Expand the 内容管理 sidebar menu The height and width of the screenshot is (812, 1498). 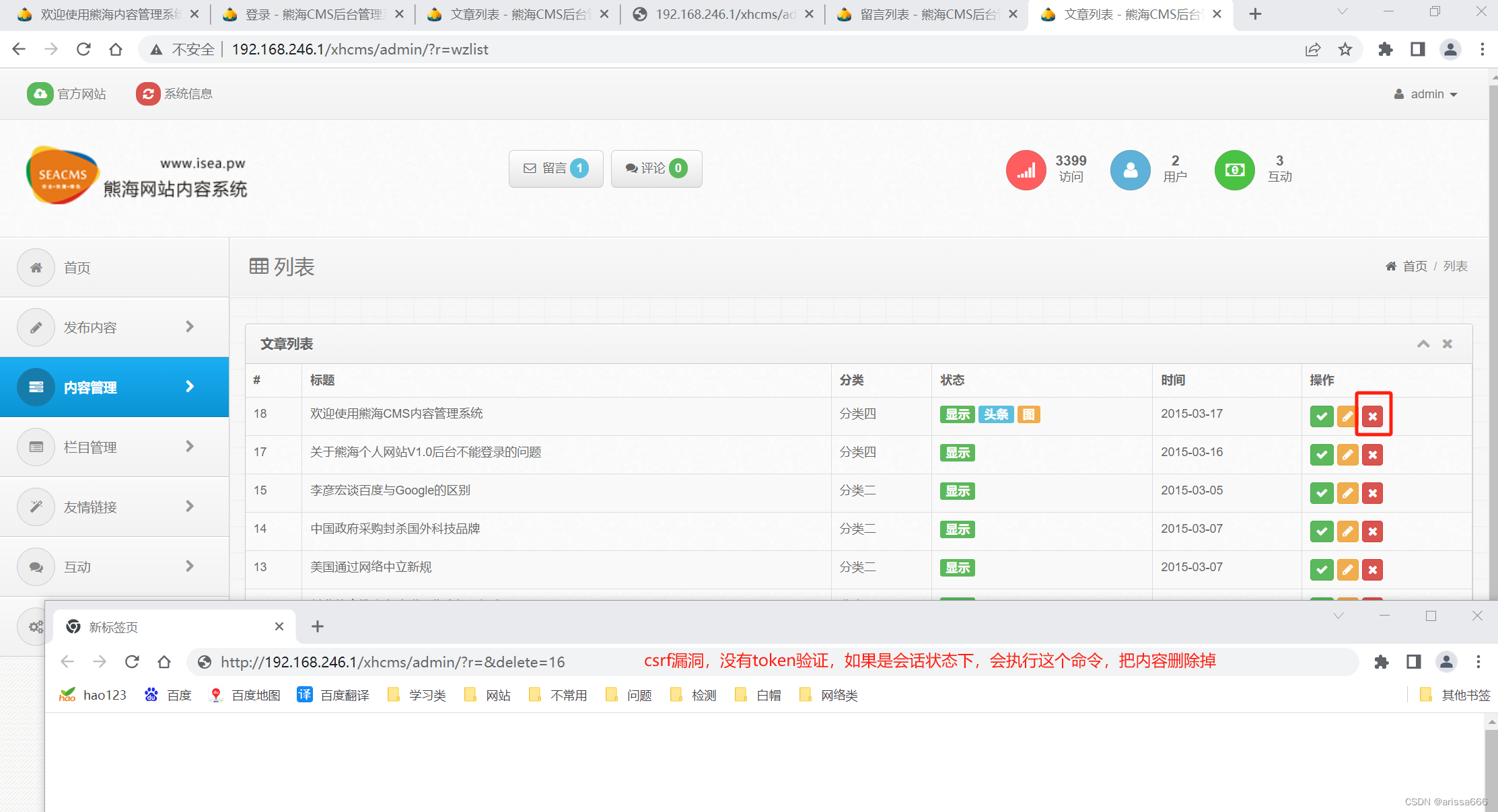114,387
